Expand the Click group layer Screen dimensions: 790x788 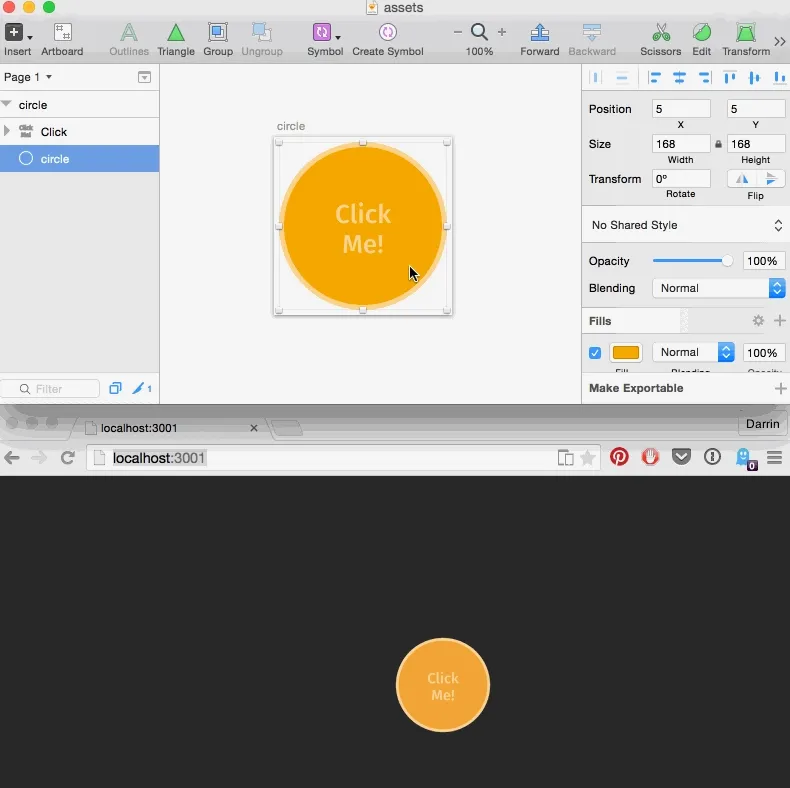click(8, 131)
